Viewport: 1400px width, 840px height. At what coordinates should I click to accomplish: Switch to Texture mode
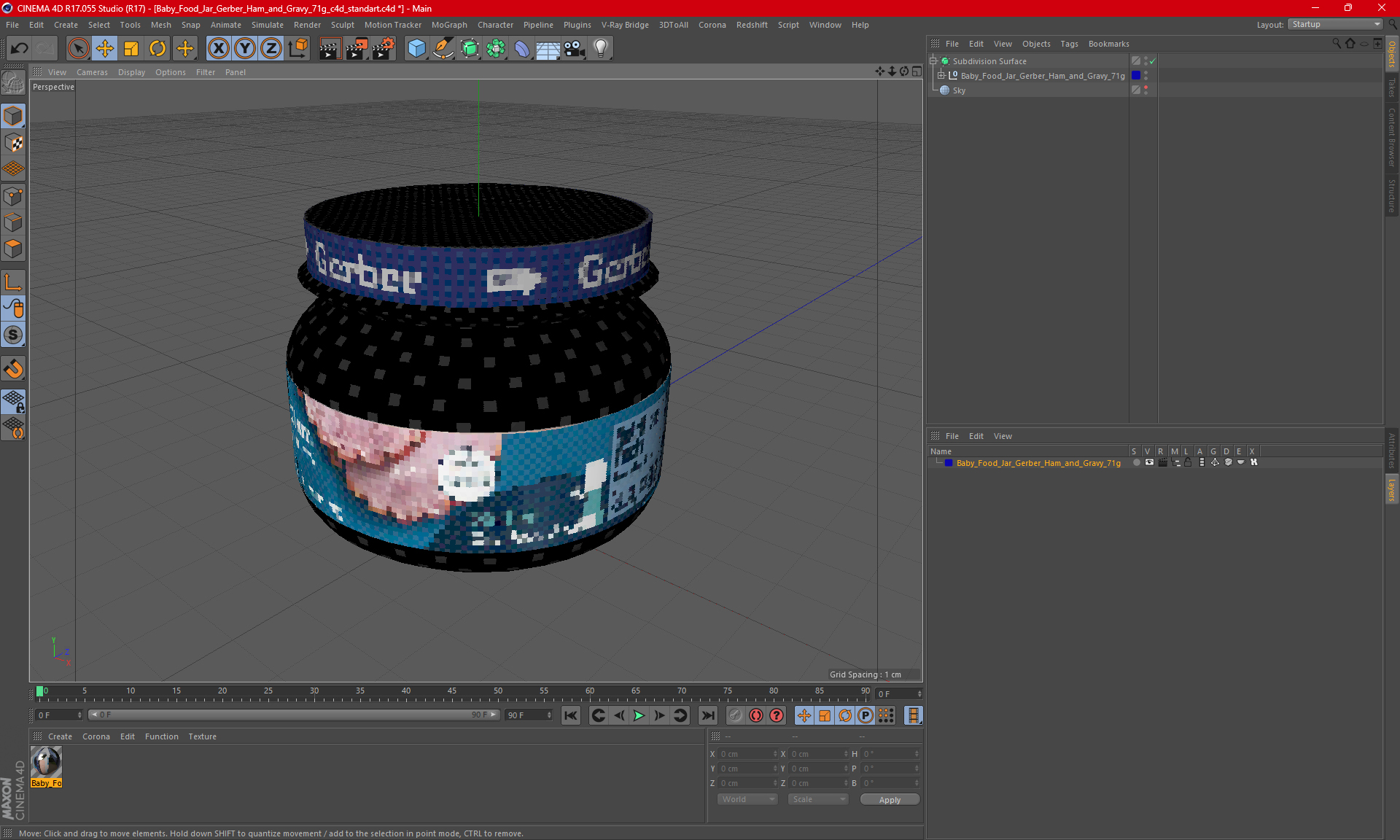13,143
